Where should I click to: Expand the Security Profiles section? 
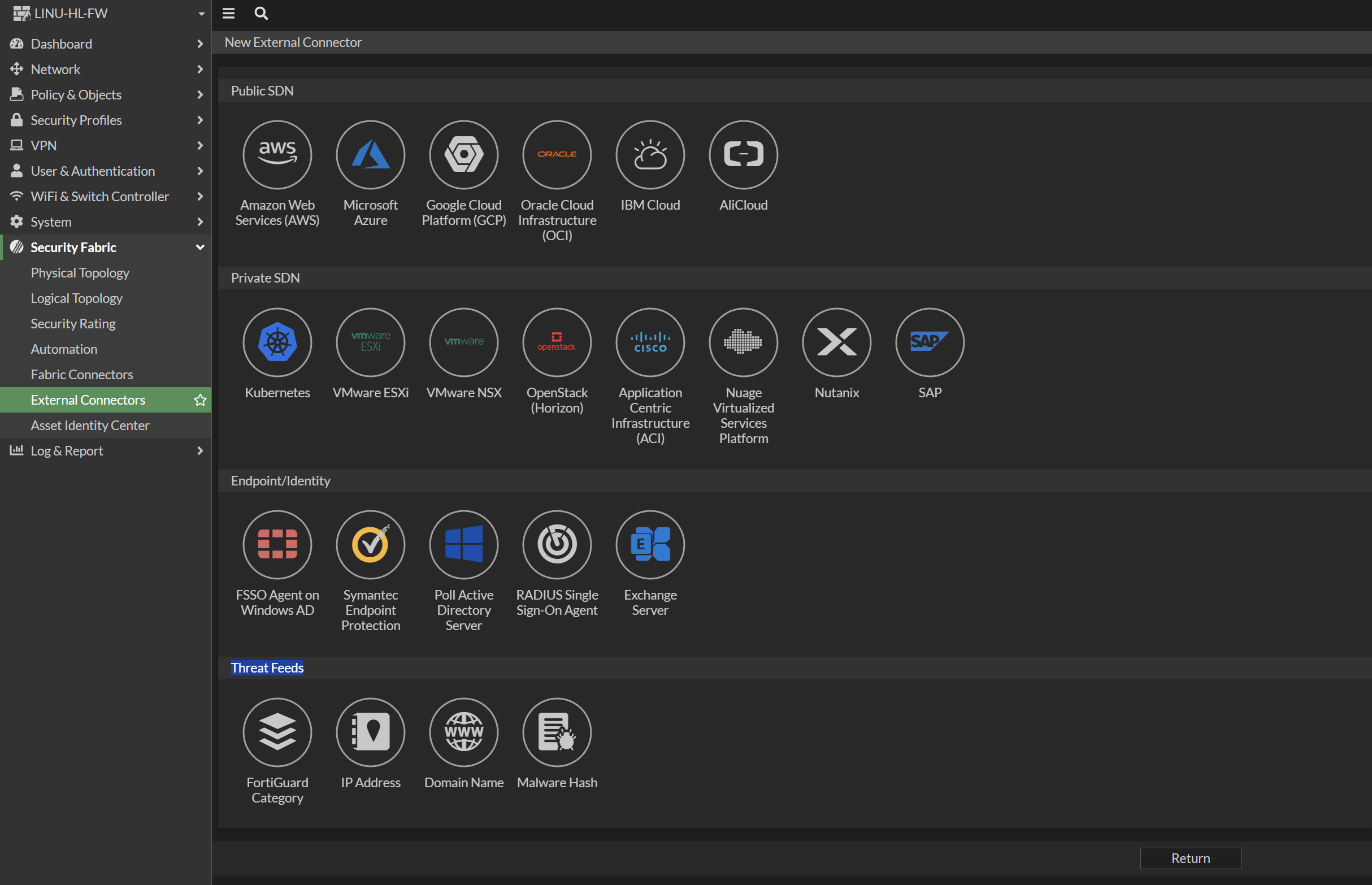tap(106, 120)
